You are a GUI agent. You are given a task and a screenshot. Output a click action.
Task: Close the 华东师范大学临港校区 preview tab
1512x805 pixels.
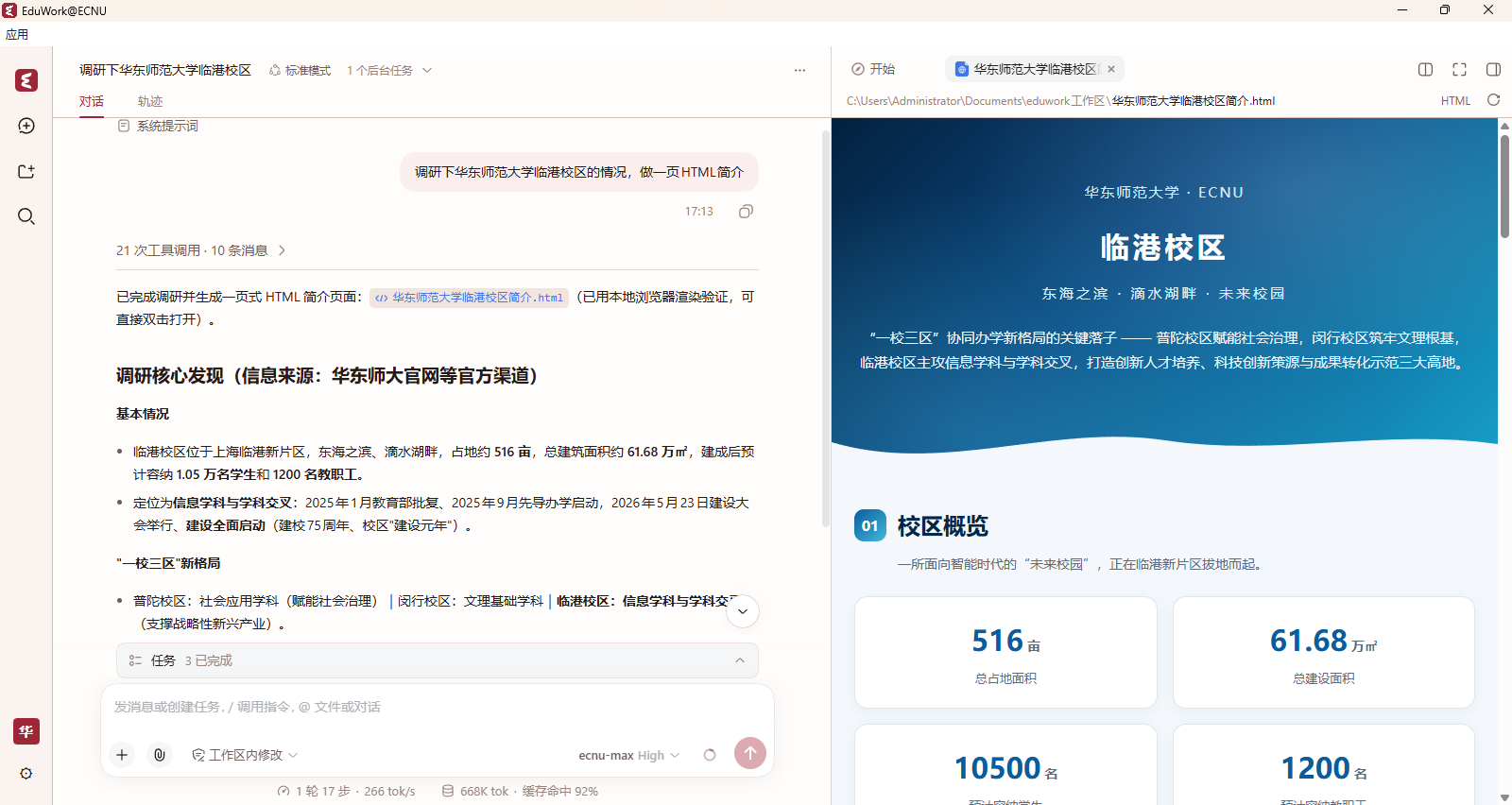[1111, 69]
